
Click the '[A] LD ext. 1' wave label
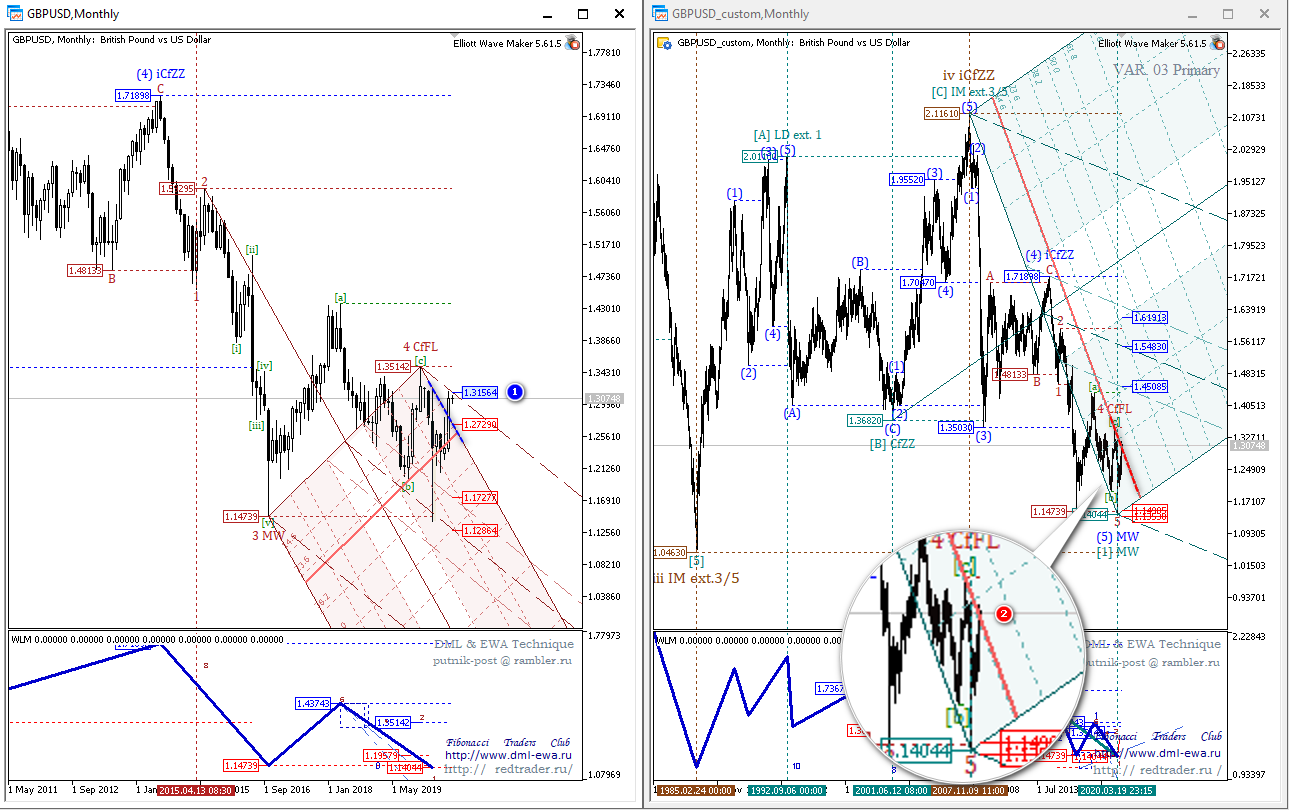pyautogui.click(x=787, y=135)
